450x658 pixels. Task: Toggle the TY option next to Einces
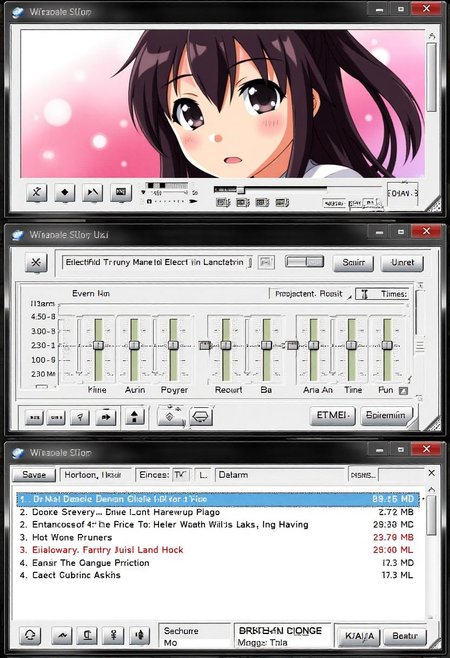tap(180, 475)
